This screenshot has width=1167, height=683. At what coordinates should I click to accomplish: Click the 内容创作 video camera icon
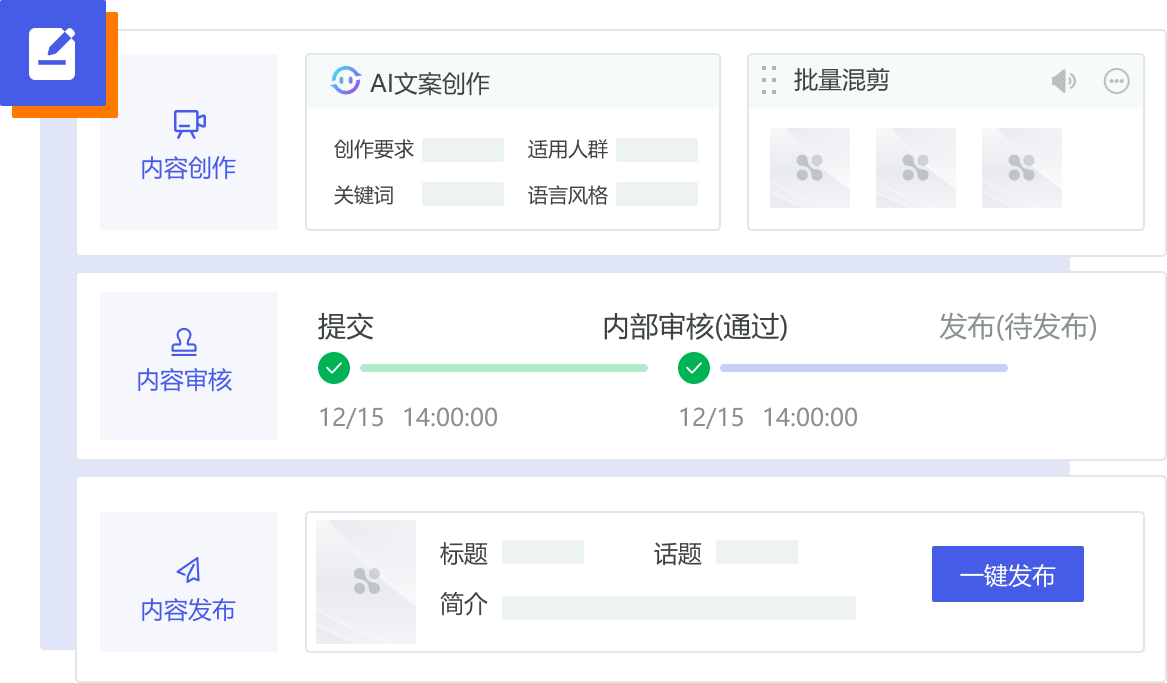(x=189, y=123)
